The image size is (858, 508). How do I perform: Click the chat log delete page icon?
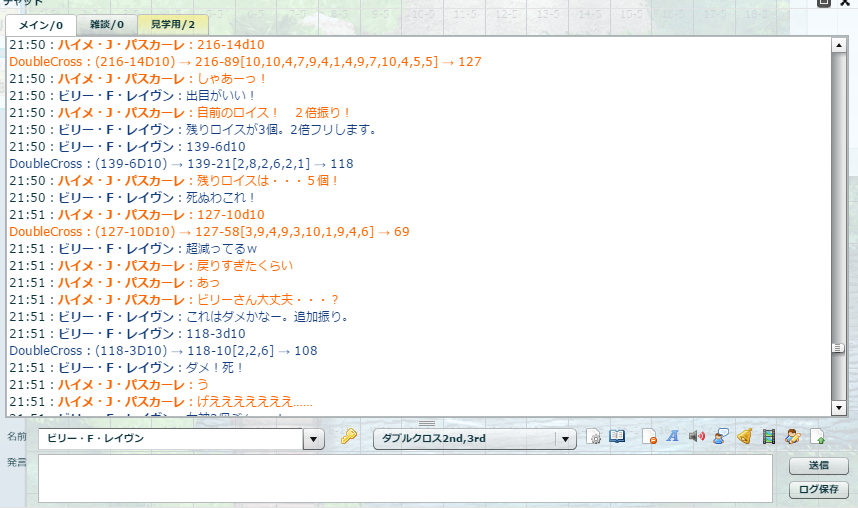(x=649, y=437)
